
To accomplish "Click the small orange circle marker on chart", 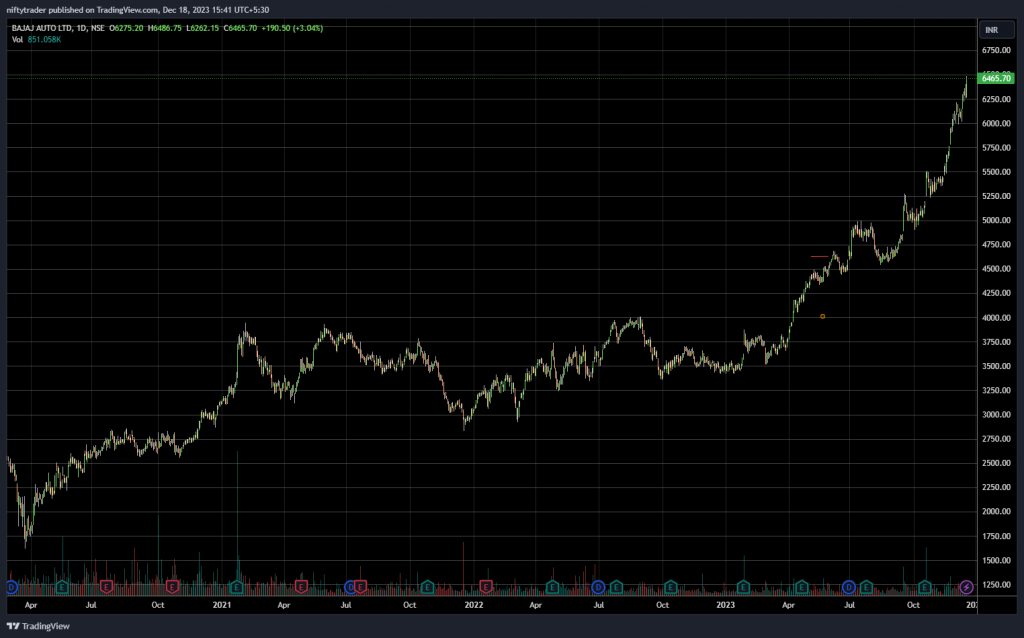I will 822,317.
